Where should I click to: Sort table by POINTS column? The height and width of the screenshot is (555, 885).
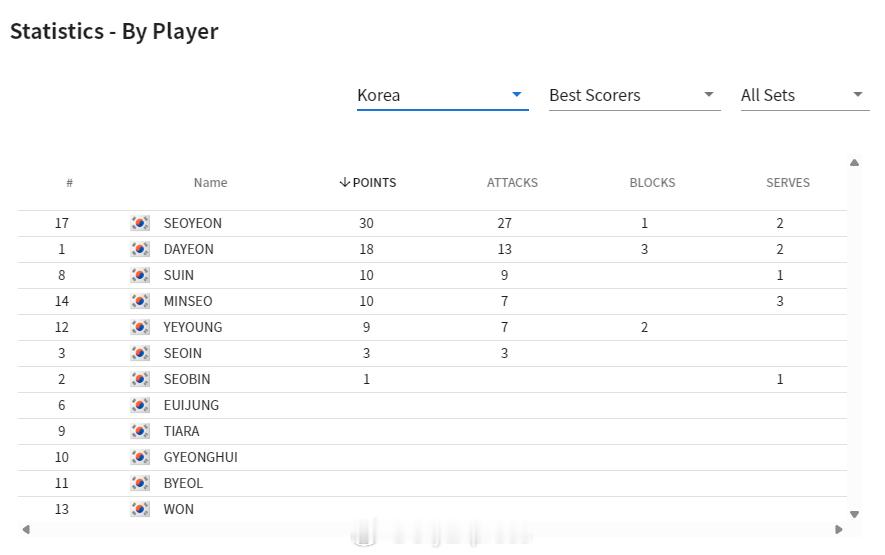[368, 183]
